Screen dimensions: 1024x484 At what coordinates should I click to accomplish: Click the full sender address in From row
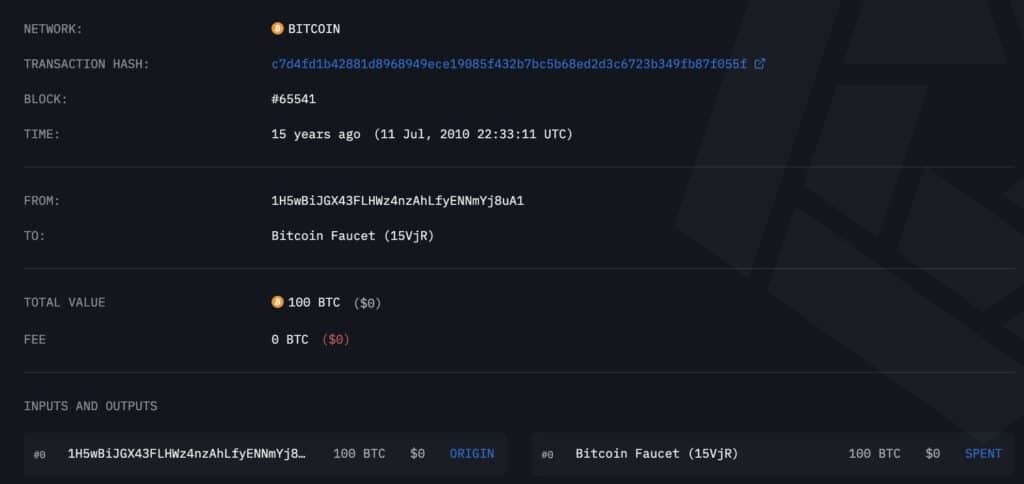tap(398, 201)
